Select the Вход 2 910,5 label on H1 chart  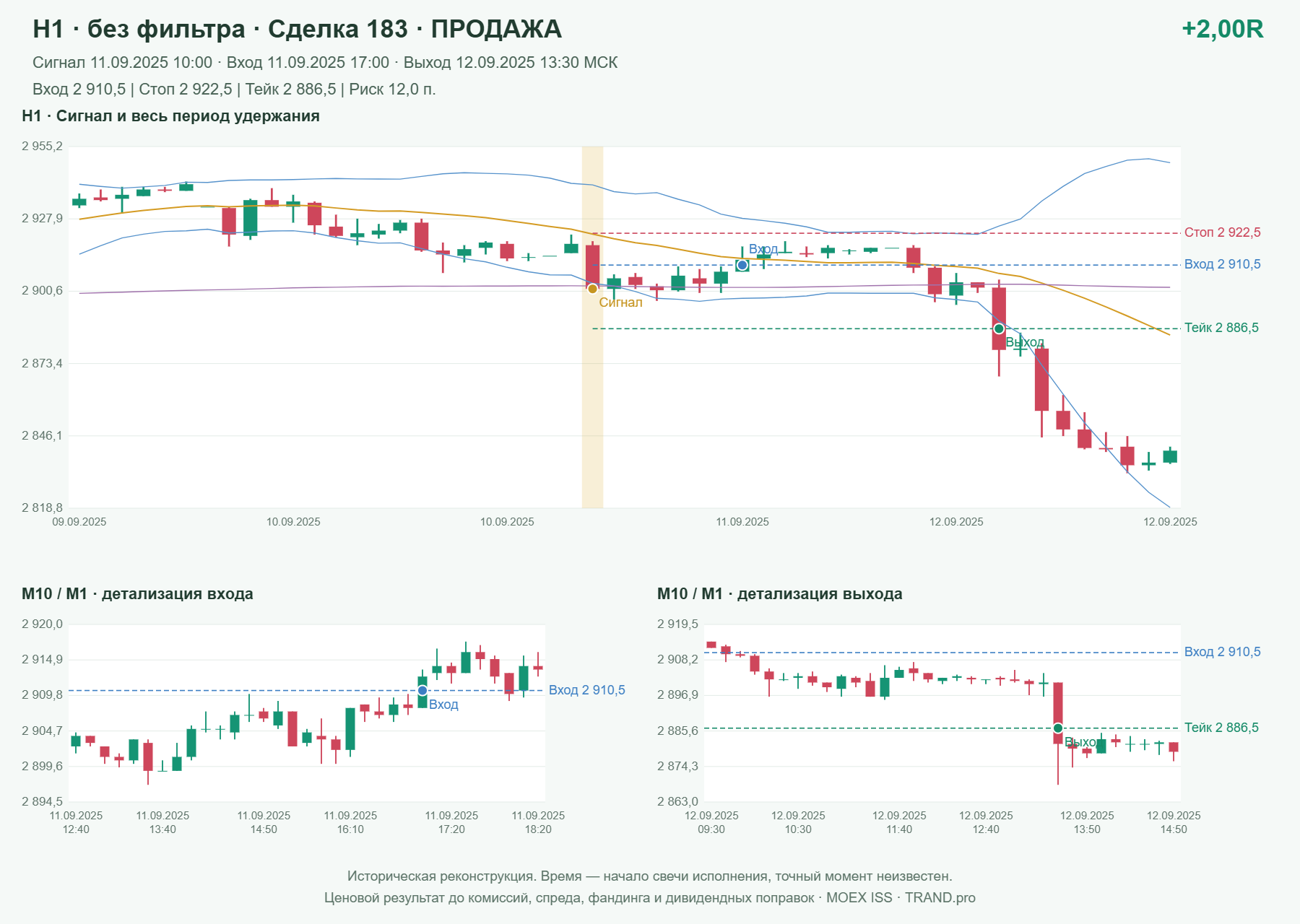1222,264
